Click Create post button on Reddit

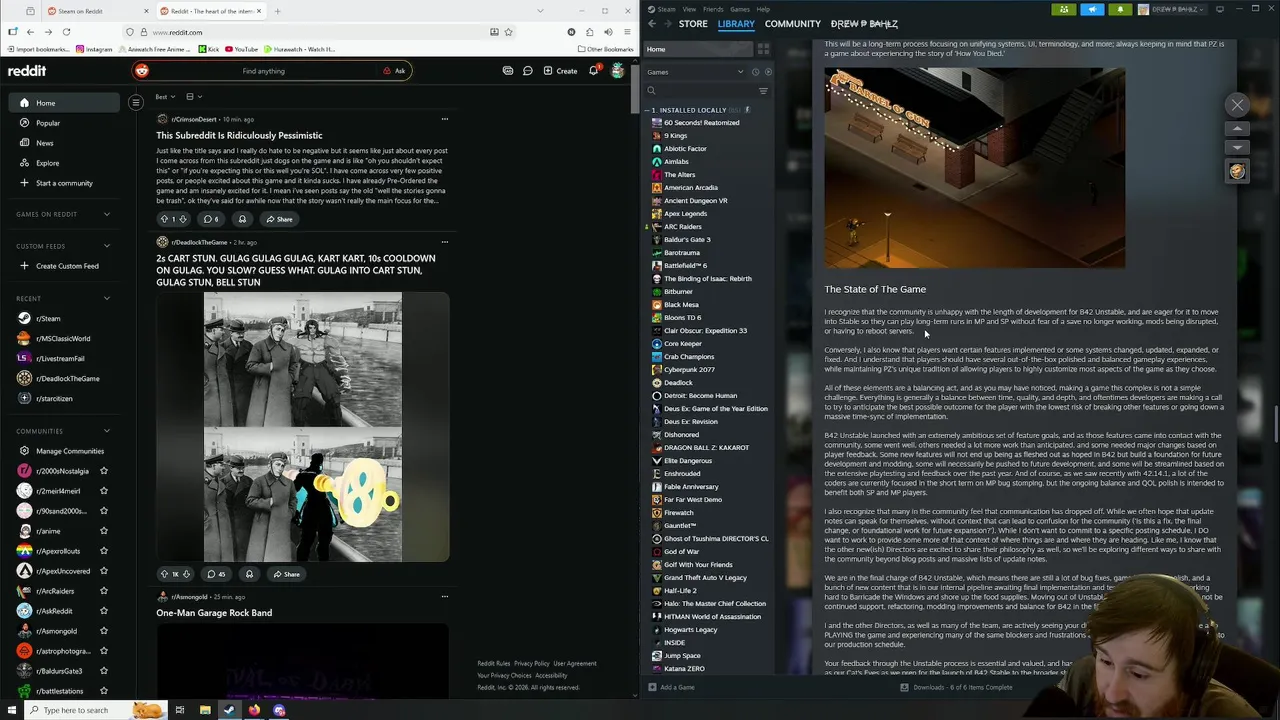560,71
